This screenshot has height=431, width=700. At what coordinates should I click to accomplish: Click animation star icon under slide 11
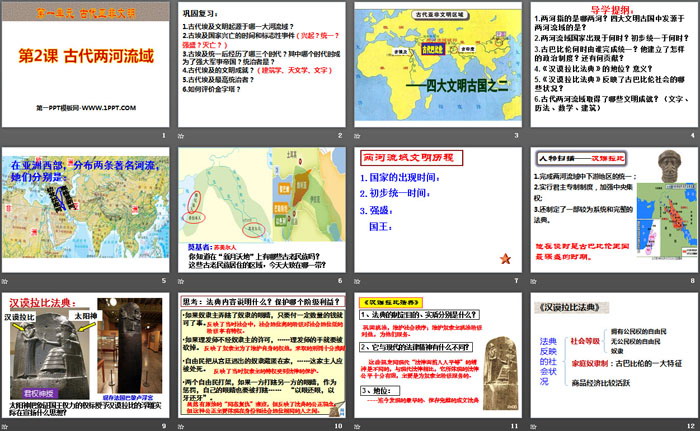357,427
